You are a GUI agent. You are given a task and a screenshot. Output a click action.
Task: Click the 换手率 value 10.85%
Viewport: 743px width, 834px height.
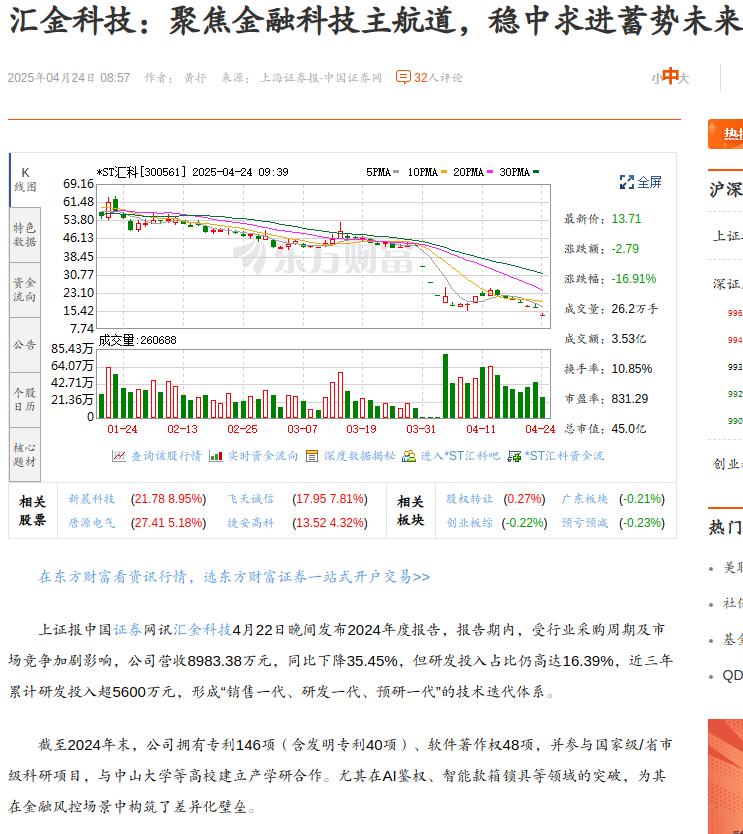coord(631,369)
